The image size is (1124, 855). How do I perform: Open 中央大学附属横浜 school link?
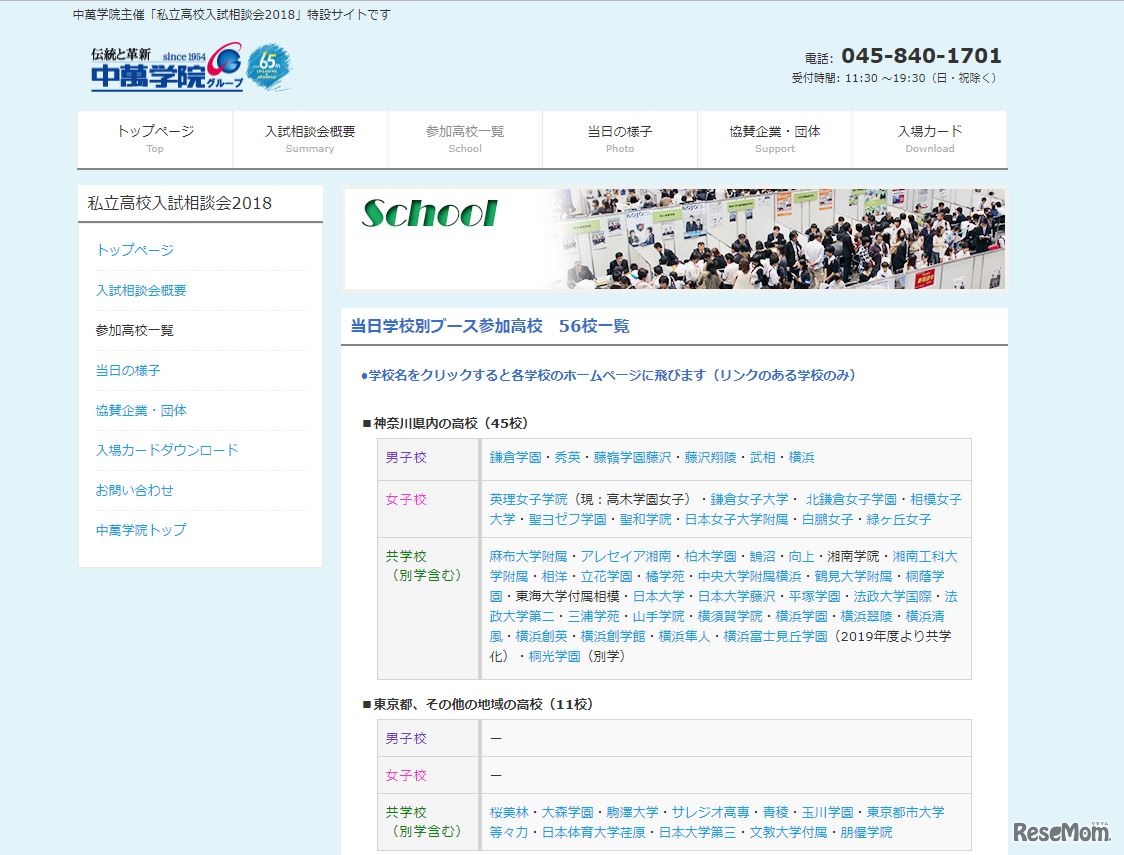[750, 576]
